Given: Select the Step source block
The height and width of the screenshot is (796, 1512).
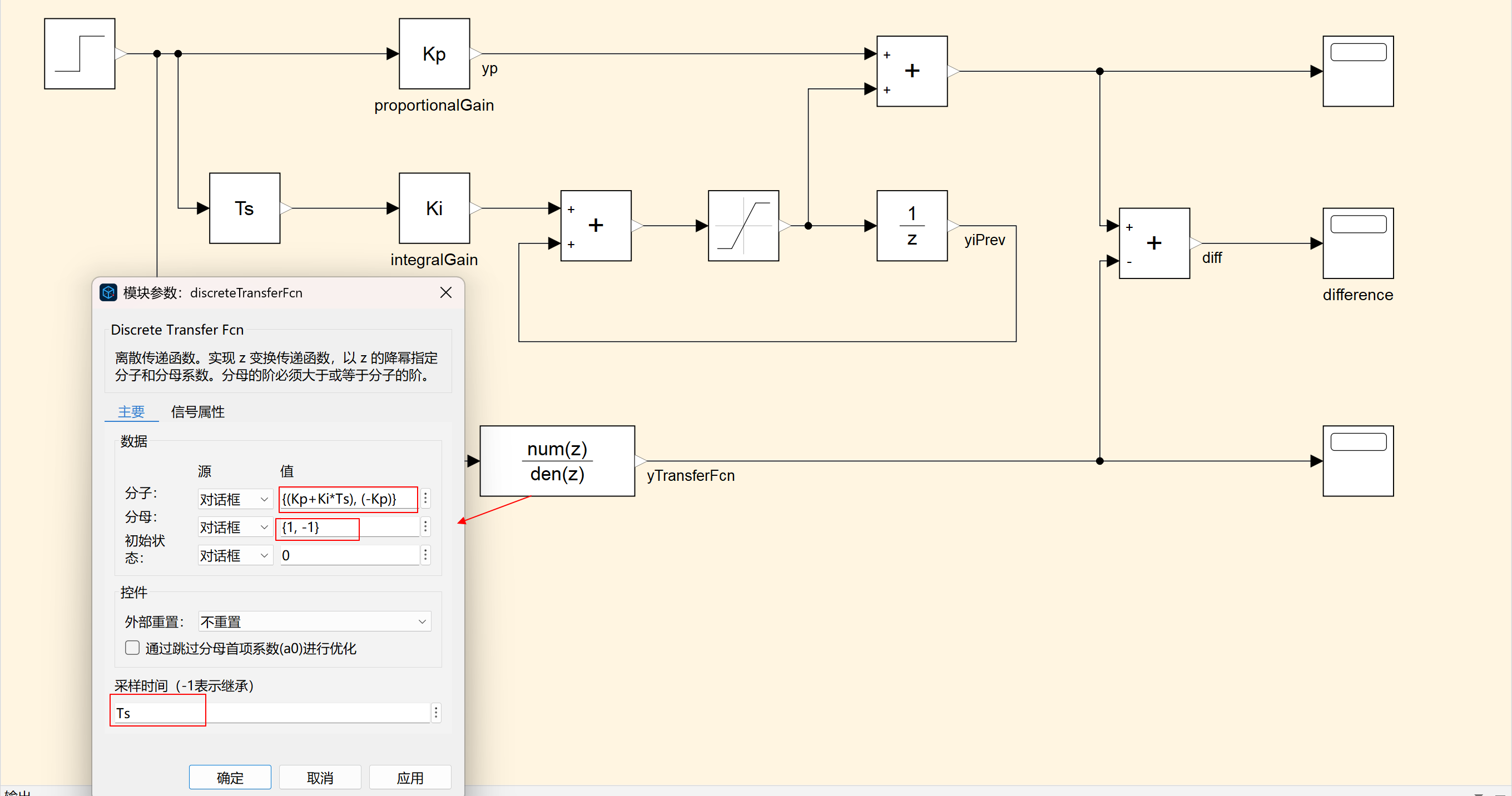Looking at the screenshot, I should [79, 53].
